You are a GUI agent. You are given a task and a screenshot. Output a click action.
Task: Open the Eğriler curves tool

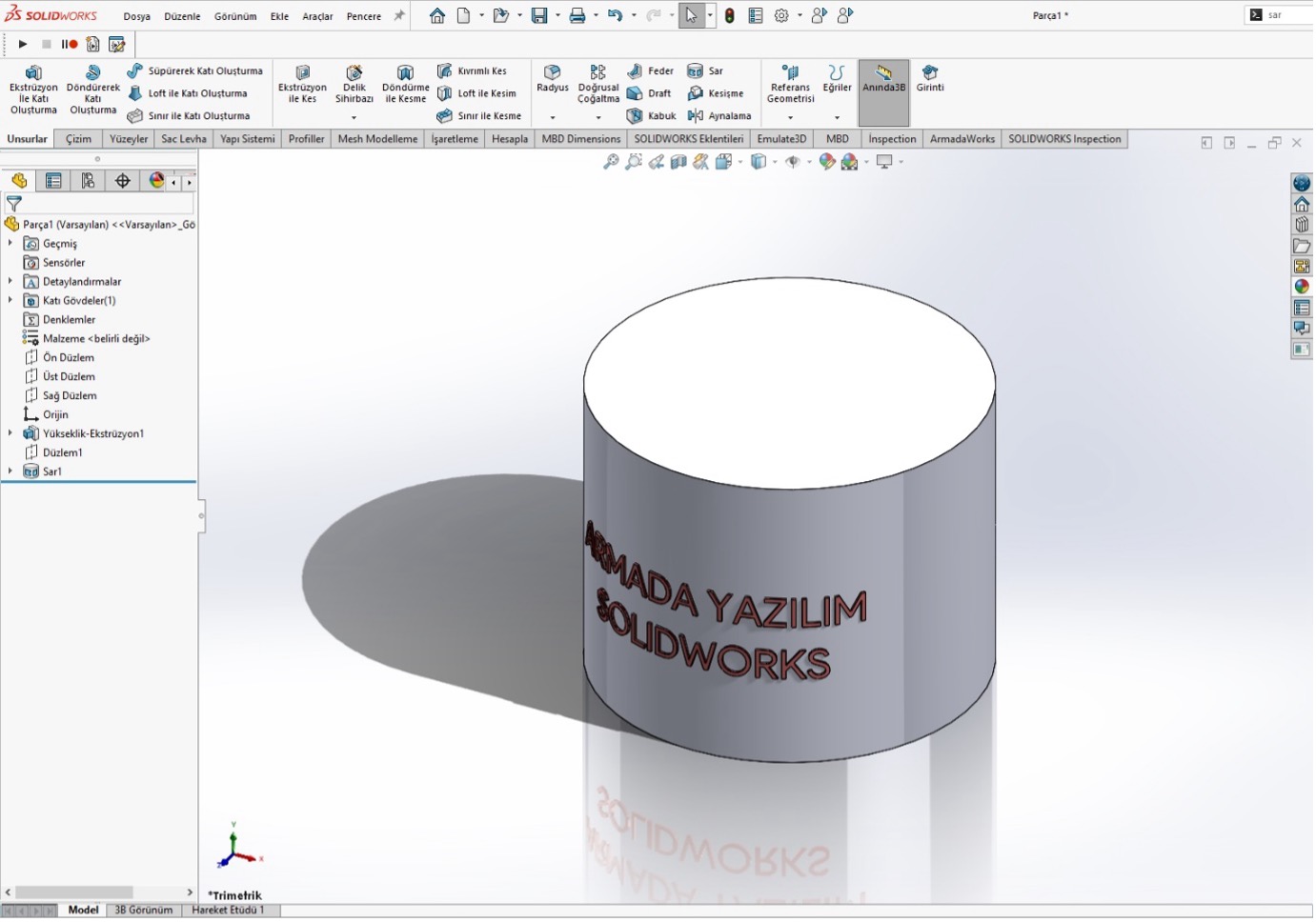click(837, 79)
